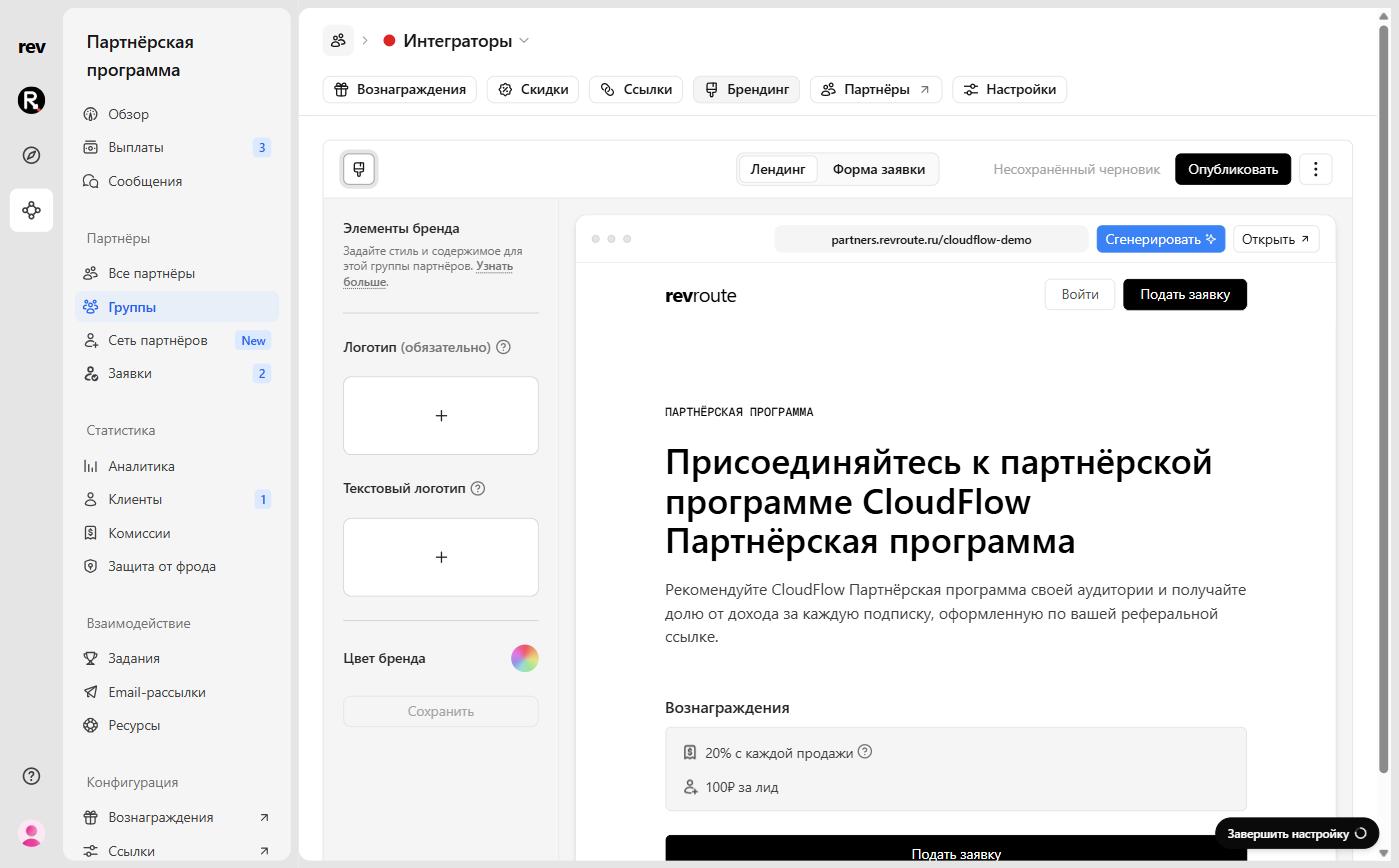Click the page vertical scrollbar
The height and width of the screenshot is (868, 1399).
pos(1385,400)
